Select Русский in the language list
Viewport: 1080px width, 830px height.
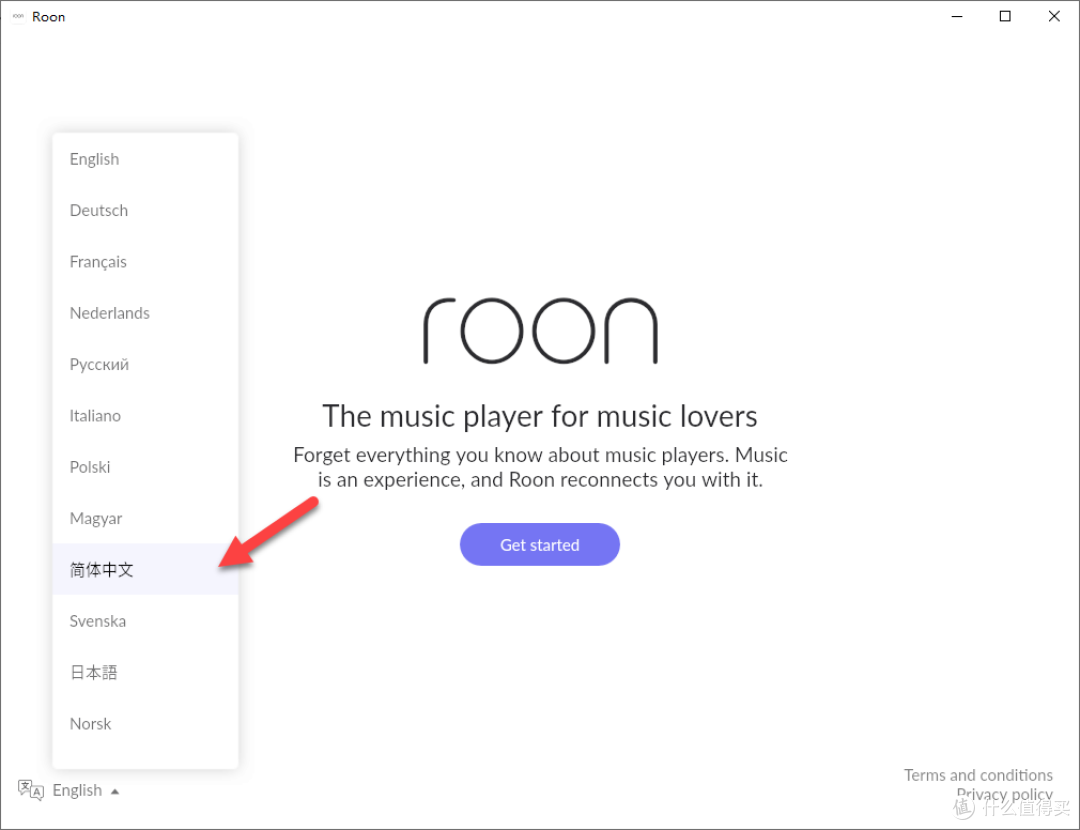pyautogui.click(x=98, y=364)
